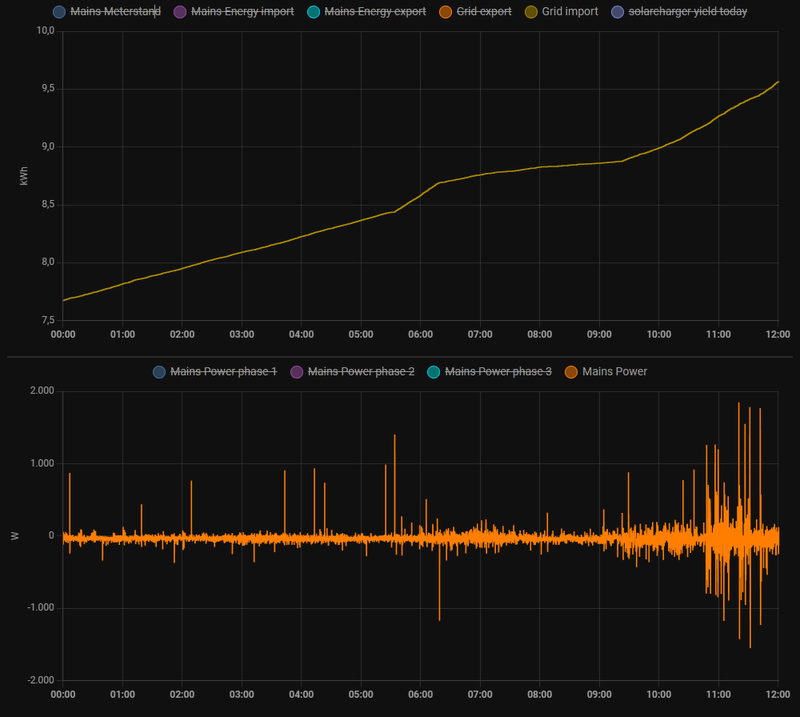This screenshot has height=717, width=800.
Task: Click the blue Mains Power phase 1 dot
Action: (x=159, y=372)
